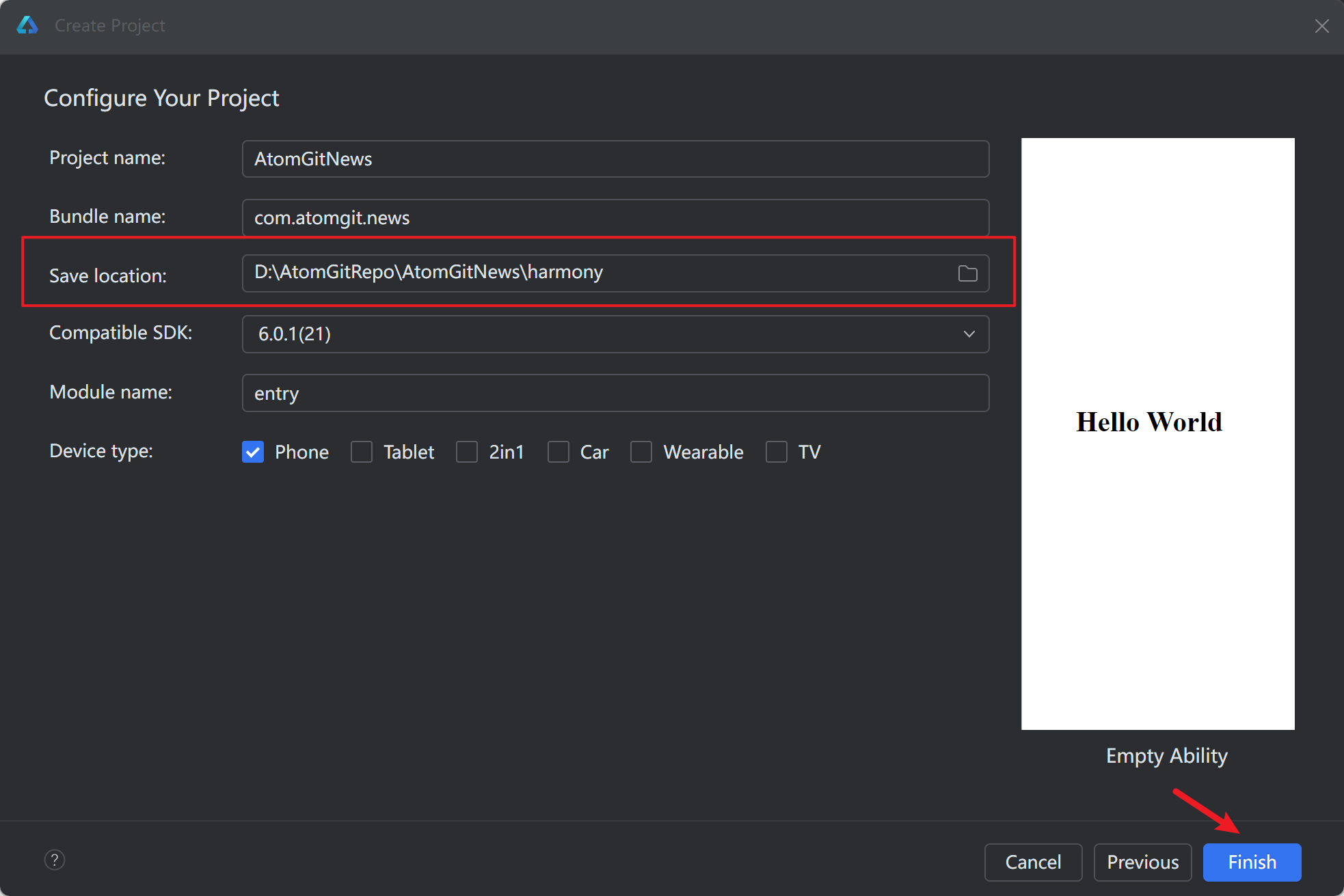Screen dimensions: 1344x896
Task: Edit the Module name entry field
Action: point(615,393)
